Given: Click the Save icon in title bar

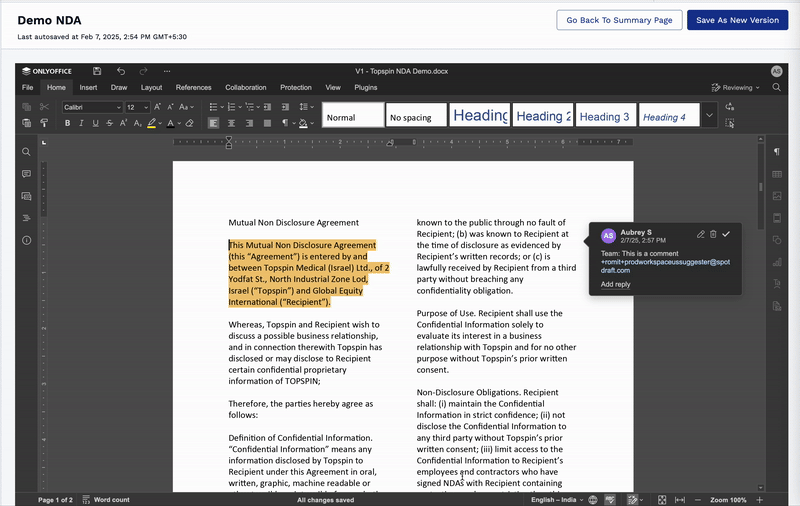Looking at the screenshot, I should tap(97, 71).
